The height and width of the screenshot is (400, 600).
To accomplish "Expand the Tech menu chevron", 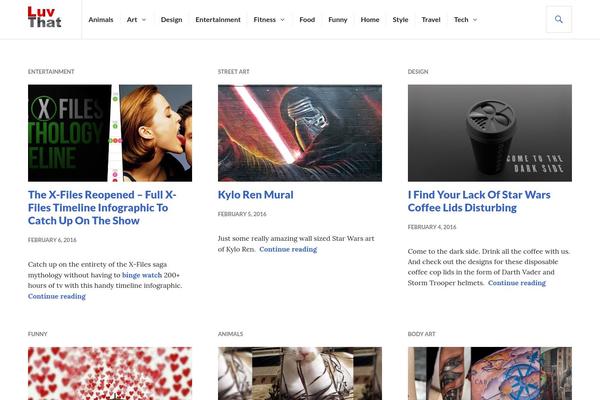I will tap(475, 20).
